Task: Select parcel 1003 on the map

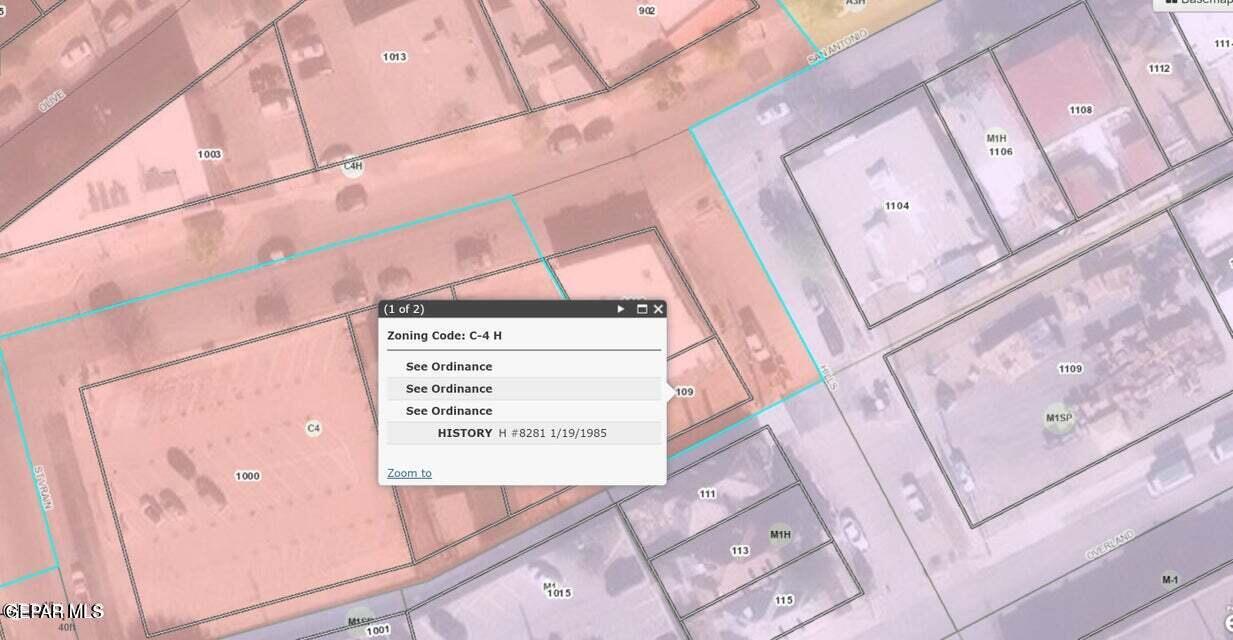Action: (x=209, y=154)
